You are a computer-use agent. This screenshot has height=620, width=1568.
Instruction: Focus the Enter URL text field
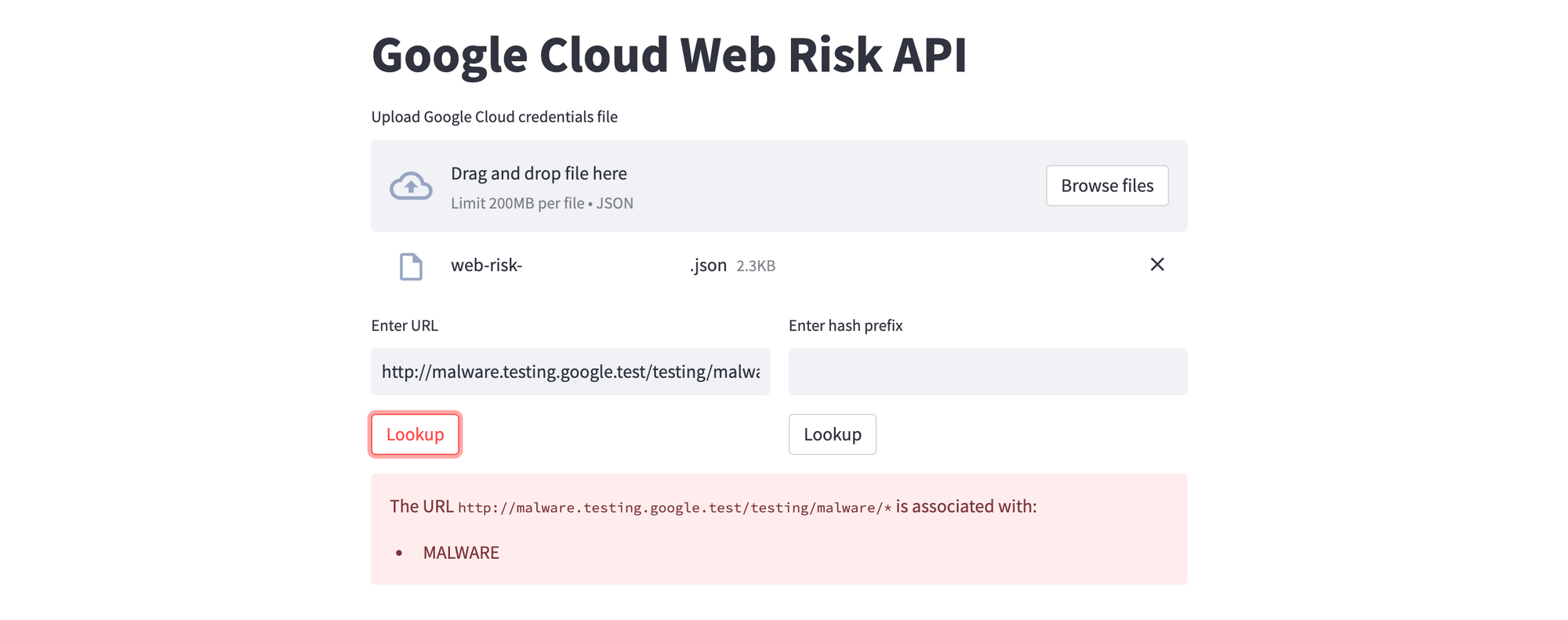tap(571, 372)
